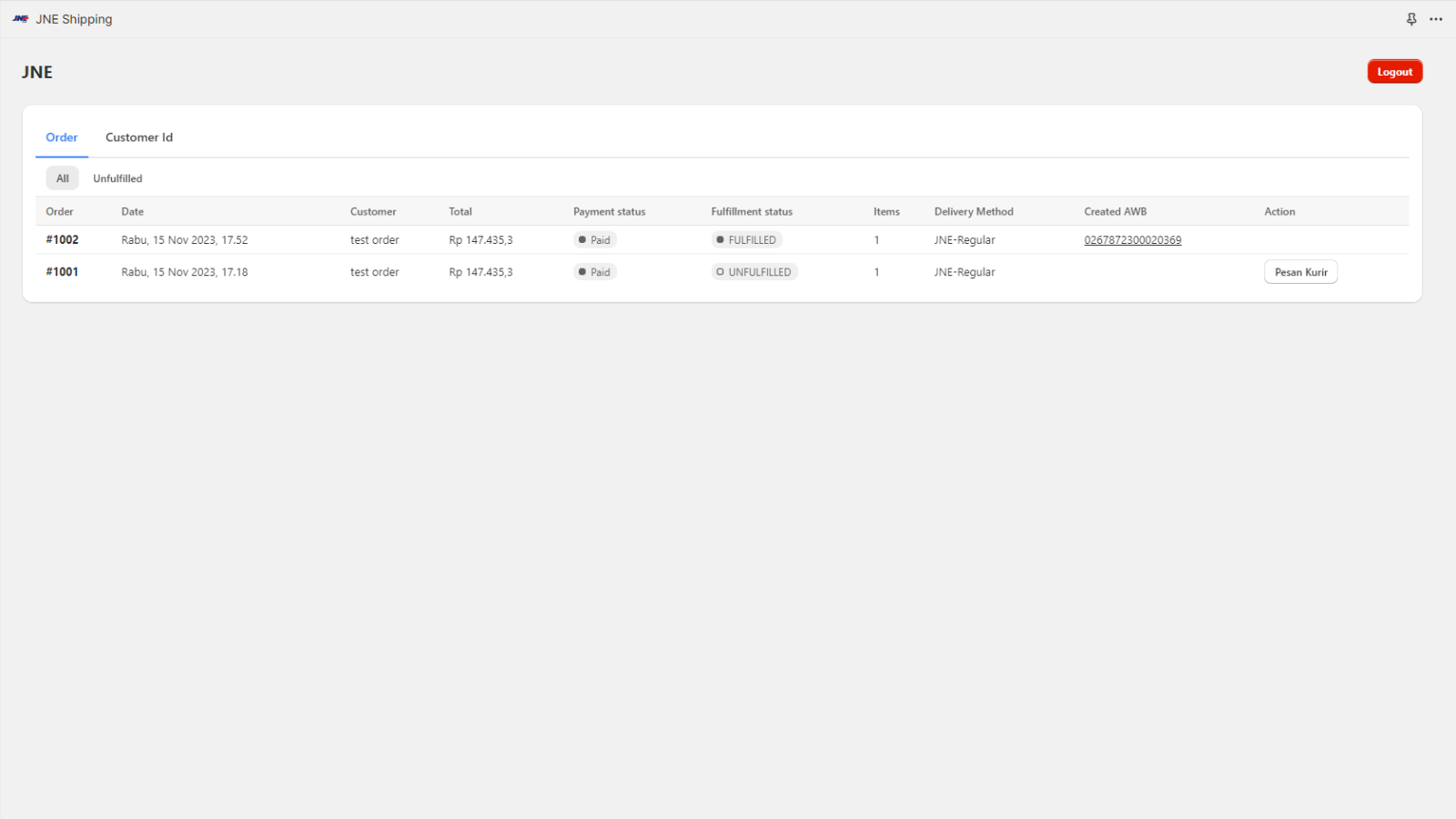Click total Rp 147.435,3 for order #1002

[x=480, y=240]
